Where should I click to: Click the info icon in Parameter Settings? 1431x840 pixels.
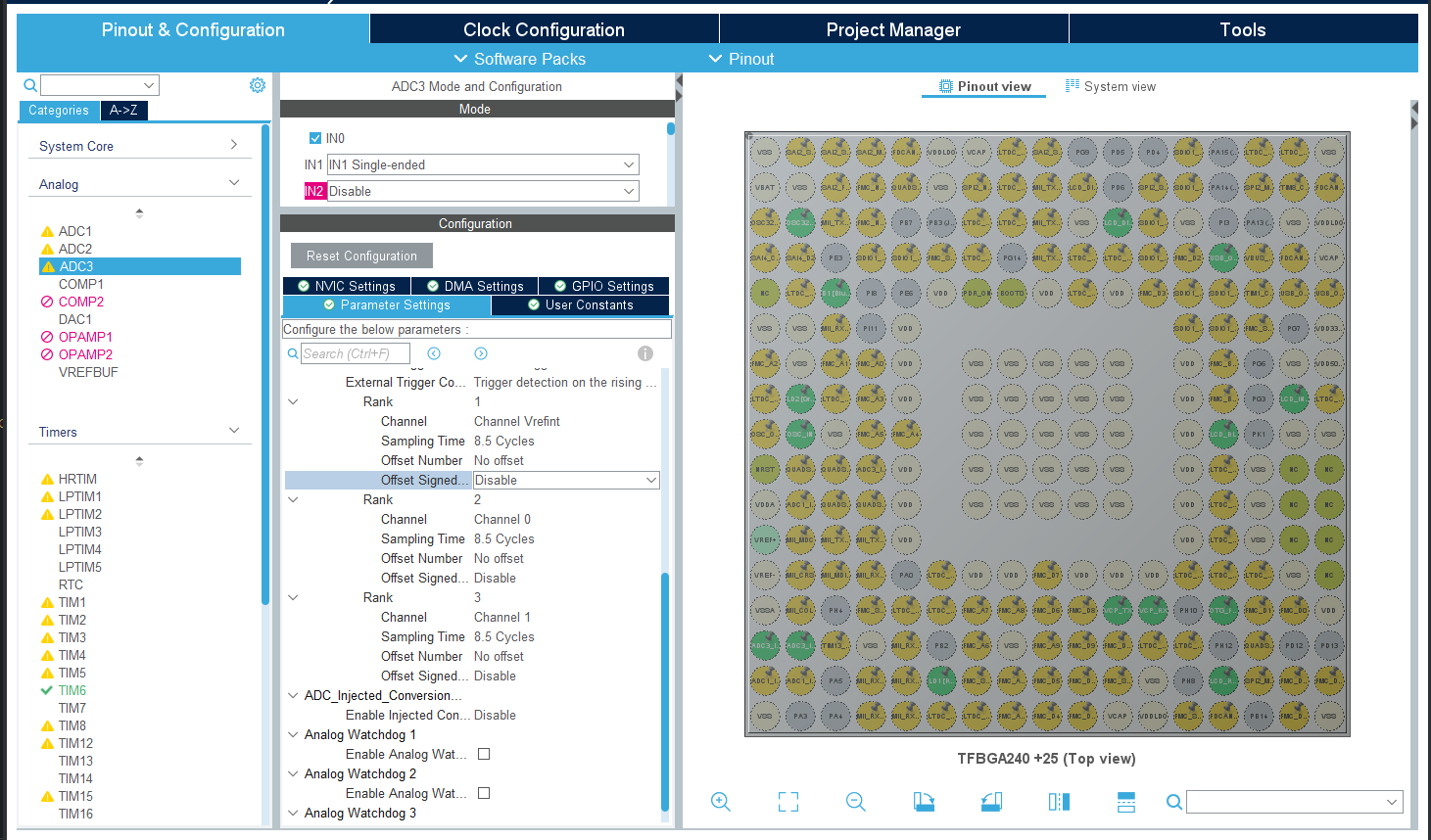644,353
